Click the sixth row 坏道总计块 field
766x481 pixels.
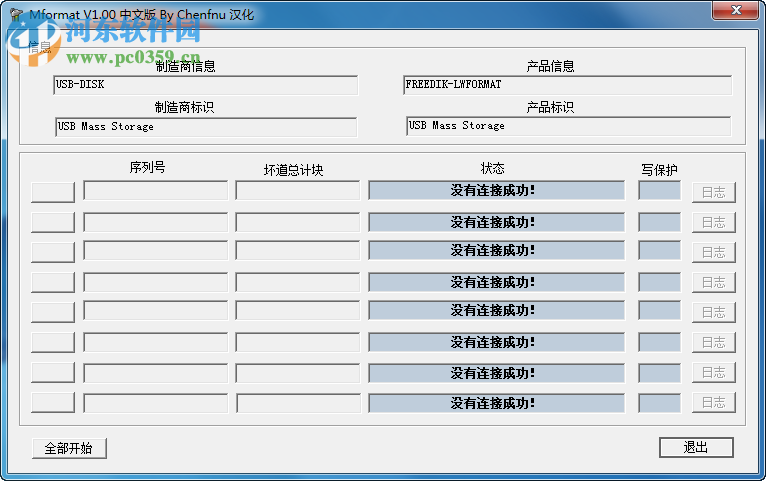coord(298,342)
